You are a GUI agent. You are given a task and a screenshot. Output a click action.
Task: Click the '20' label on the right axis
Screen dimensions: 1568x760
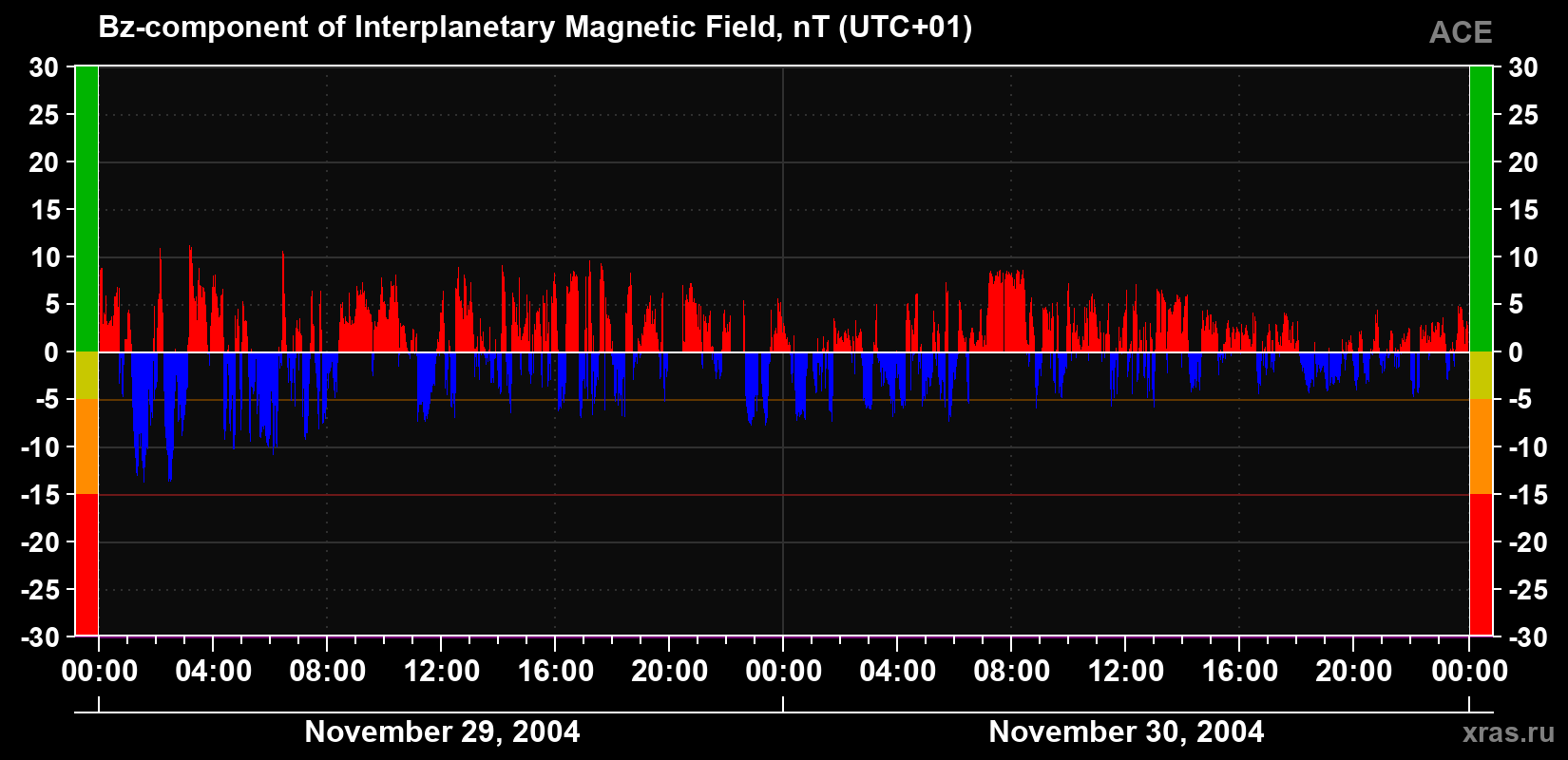[x=1523, y=162]
